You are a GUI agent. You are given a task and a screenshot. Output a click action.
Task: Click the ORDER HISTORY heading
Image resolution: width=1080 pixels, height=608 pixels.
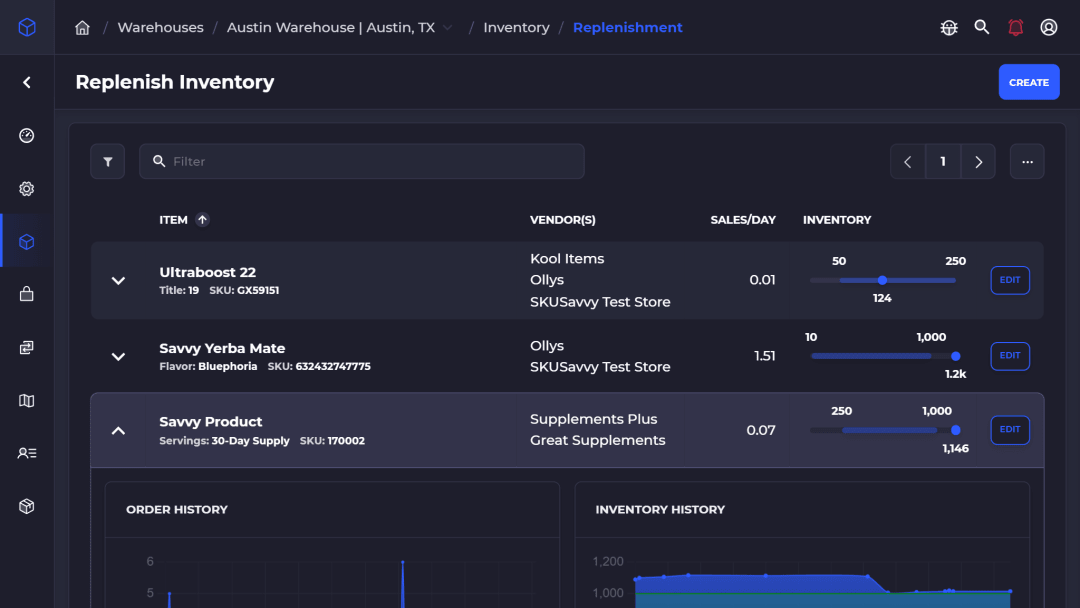coord(177,510)
